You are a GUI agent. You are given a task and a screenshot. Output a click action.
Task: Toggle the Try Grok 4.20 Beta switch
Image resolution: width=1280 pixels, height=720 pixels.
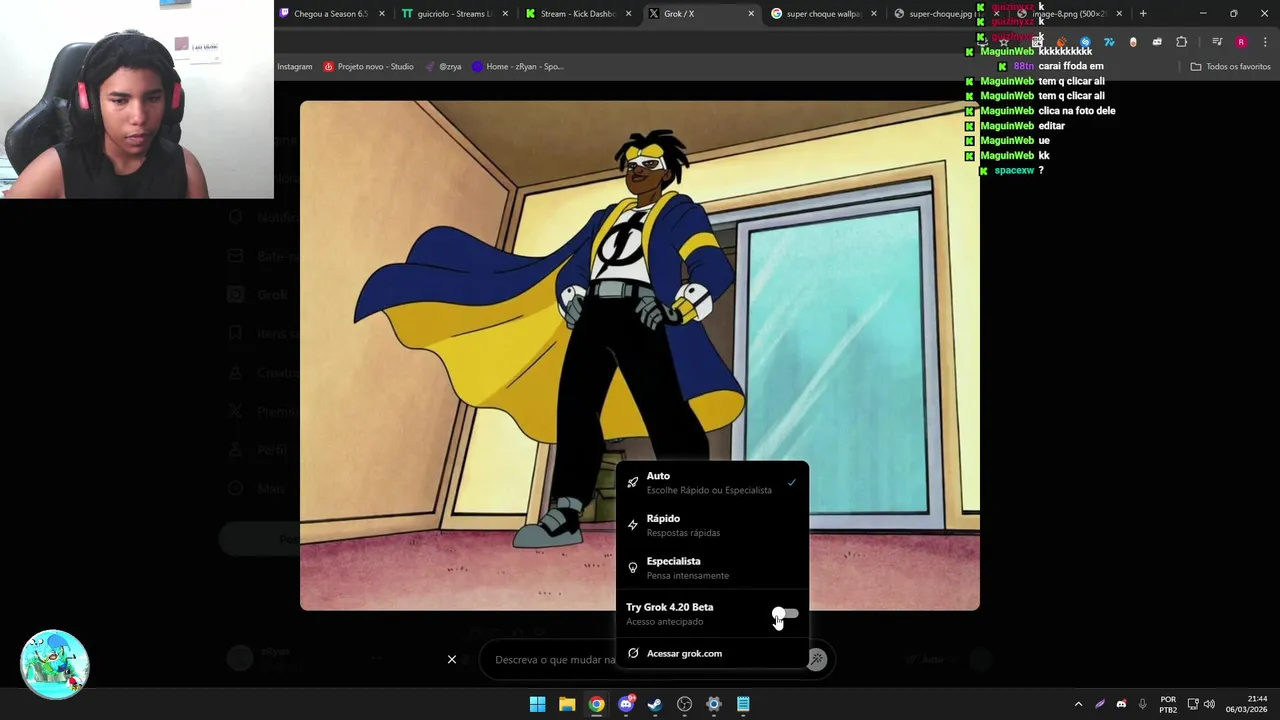785,613
